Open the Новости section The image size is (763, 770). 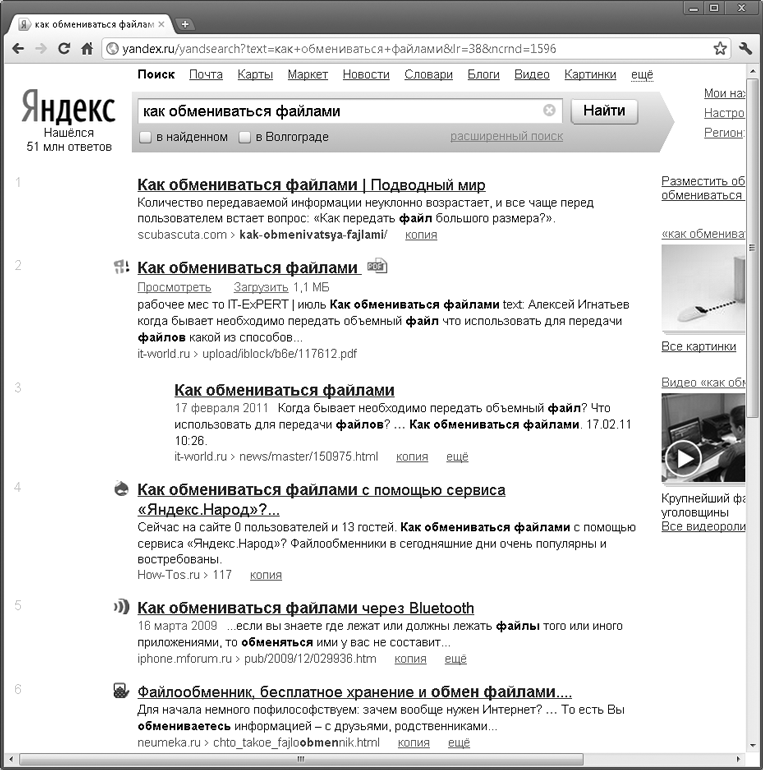(366, 74)
